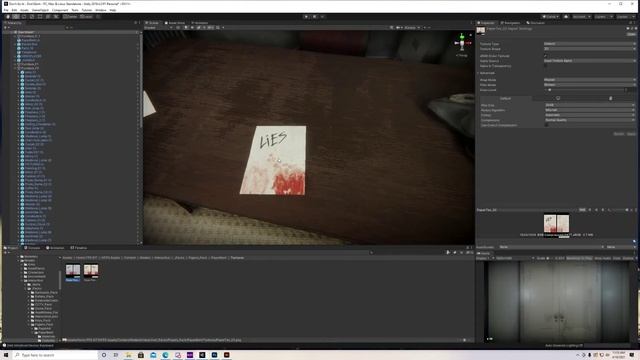This screenshot has height=360, width=640.
Task: Click the scene orientation gizmo
Action: coord(462,43)
